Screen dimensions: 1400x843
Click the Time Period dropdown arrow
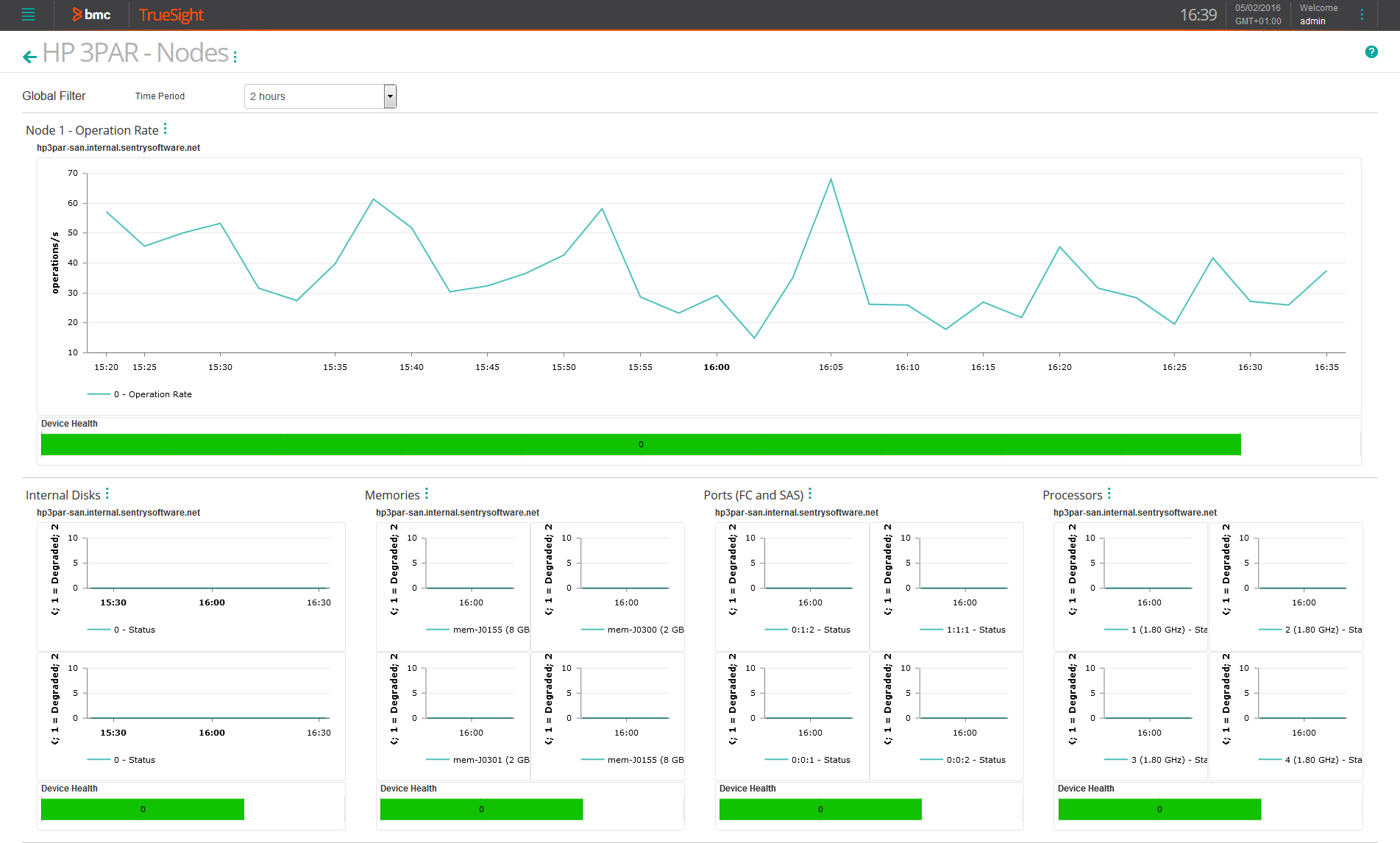point(390,96)
